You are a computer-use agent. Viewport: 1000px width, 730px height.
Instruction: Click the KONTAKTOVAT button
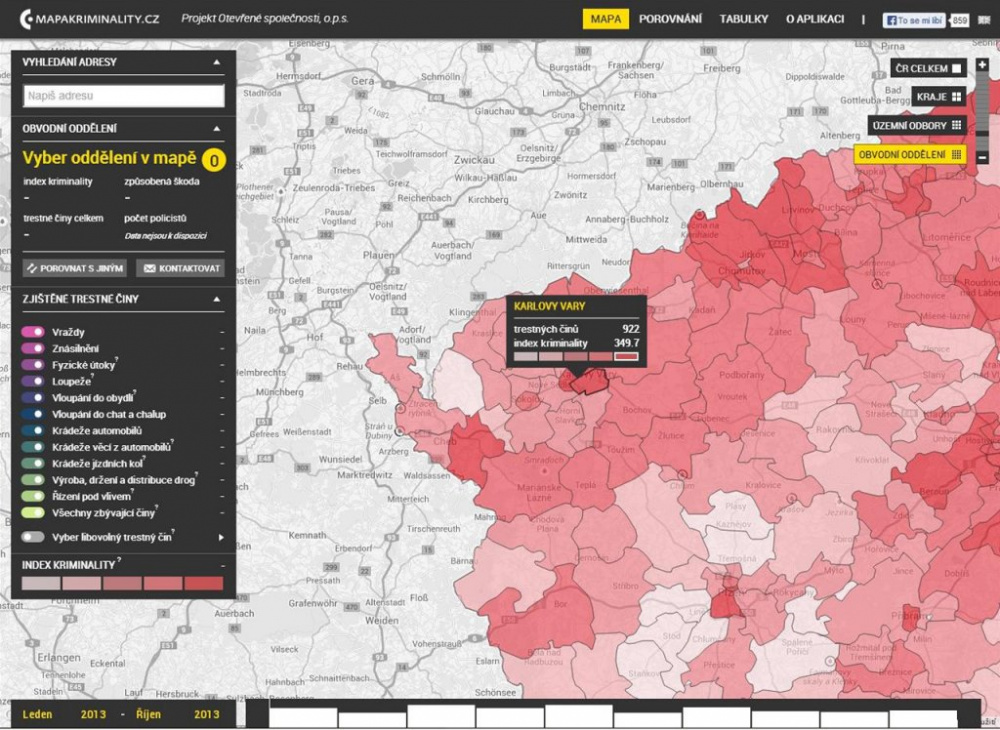pyautogui.click(x=180, y=268)
